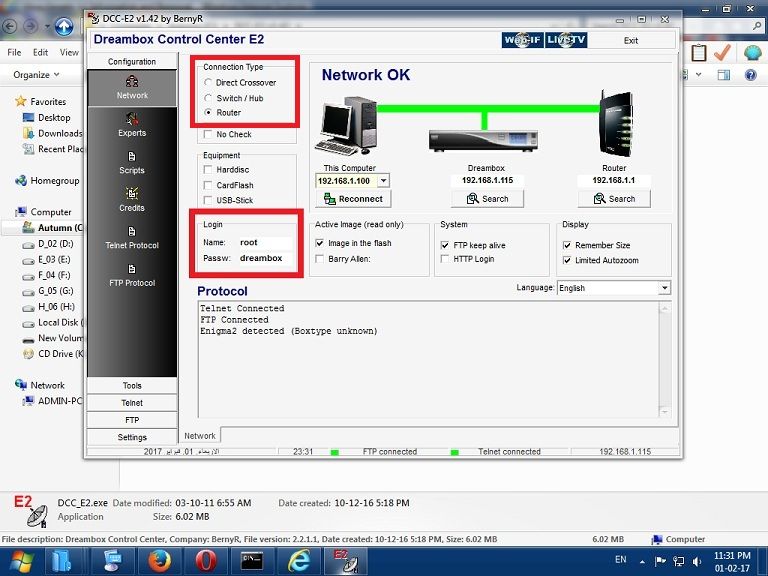The width and height of the screenshot is (768, 576).
Task: Expand the Settings sidebar section
Action: [132, 437]
